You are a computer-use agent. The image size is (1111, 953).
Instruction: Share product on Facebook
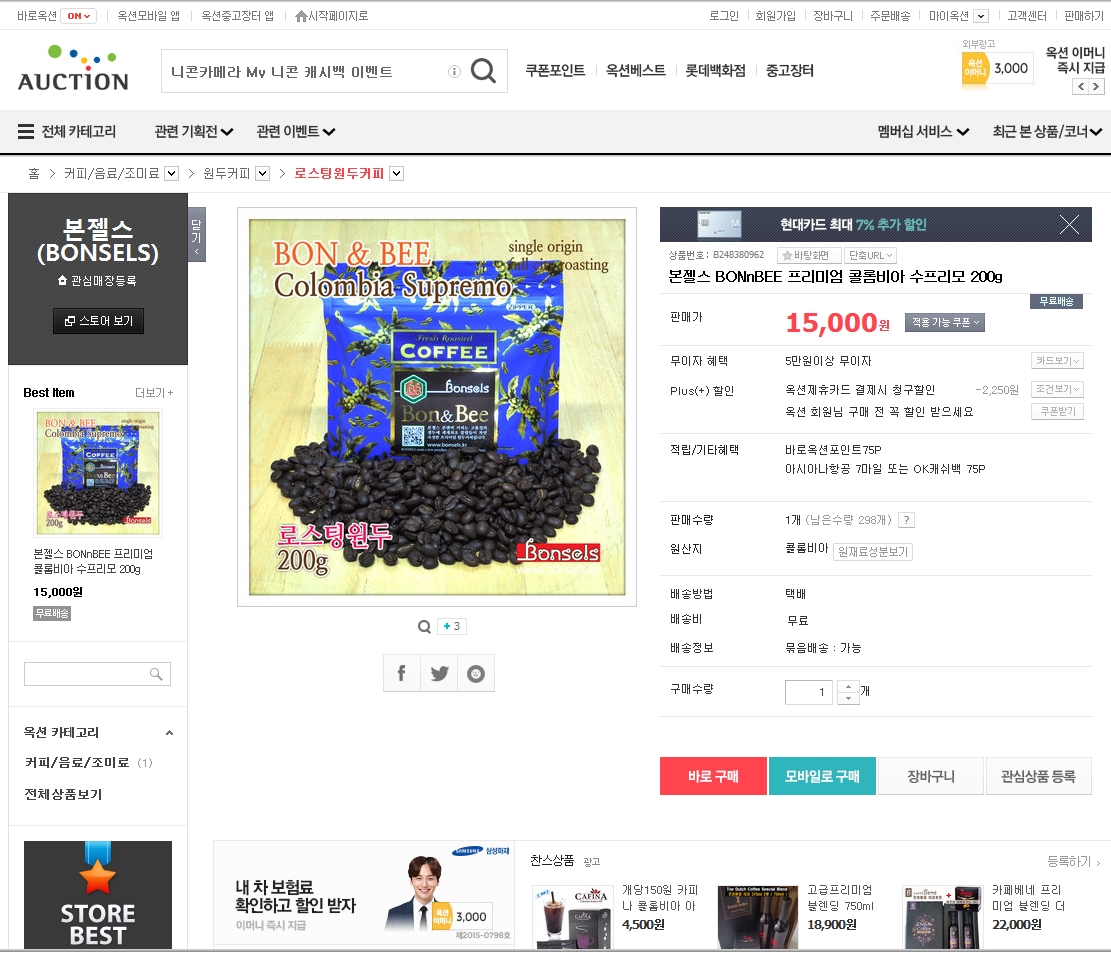[x=402, y=673]
